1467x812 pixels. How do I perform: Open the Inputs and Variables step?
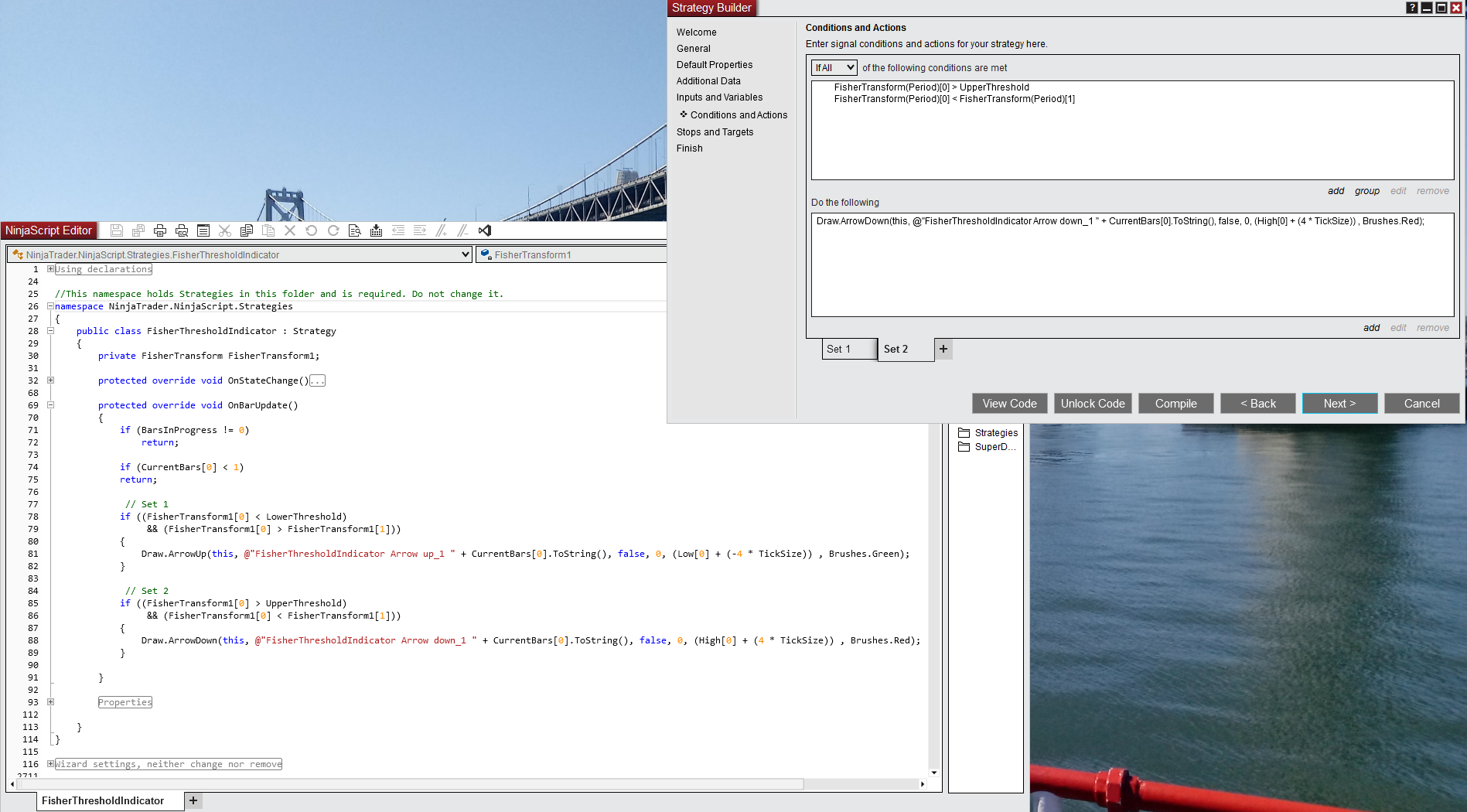[x=719, y=97]
